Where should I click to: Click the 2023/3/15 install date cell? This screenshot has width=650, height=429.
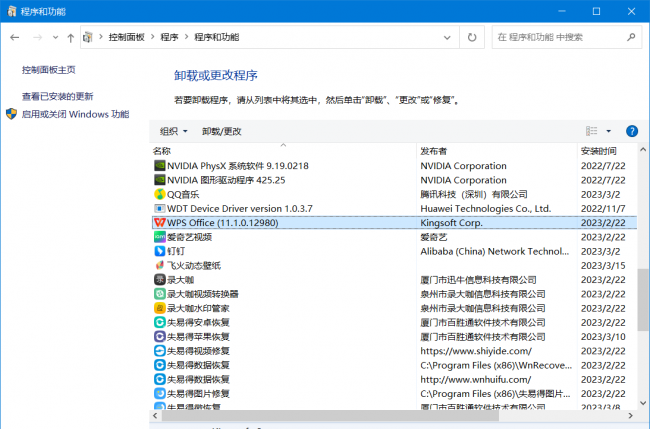coord(603,265)
